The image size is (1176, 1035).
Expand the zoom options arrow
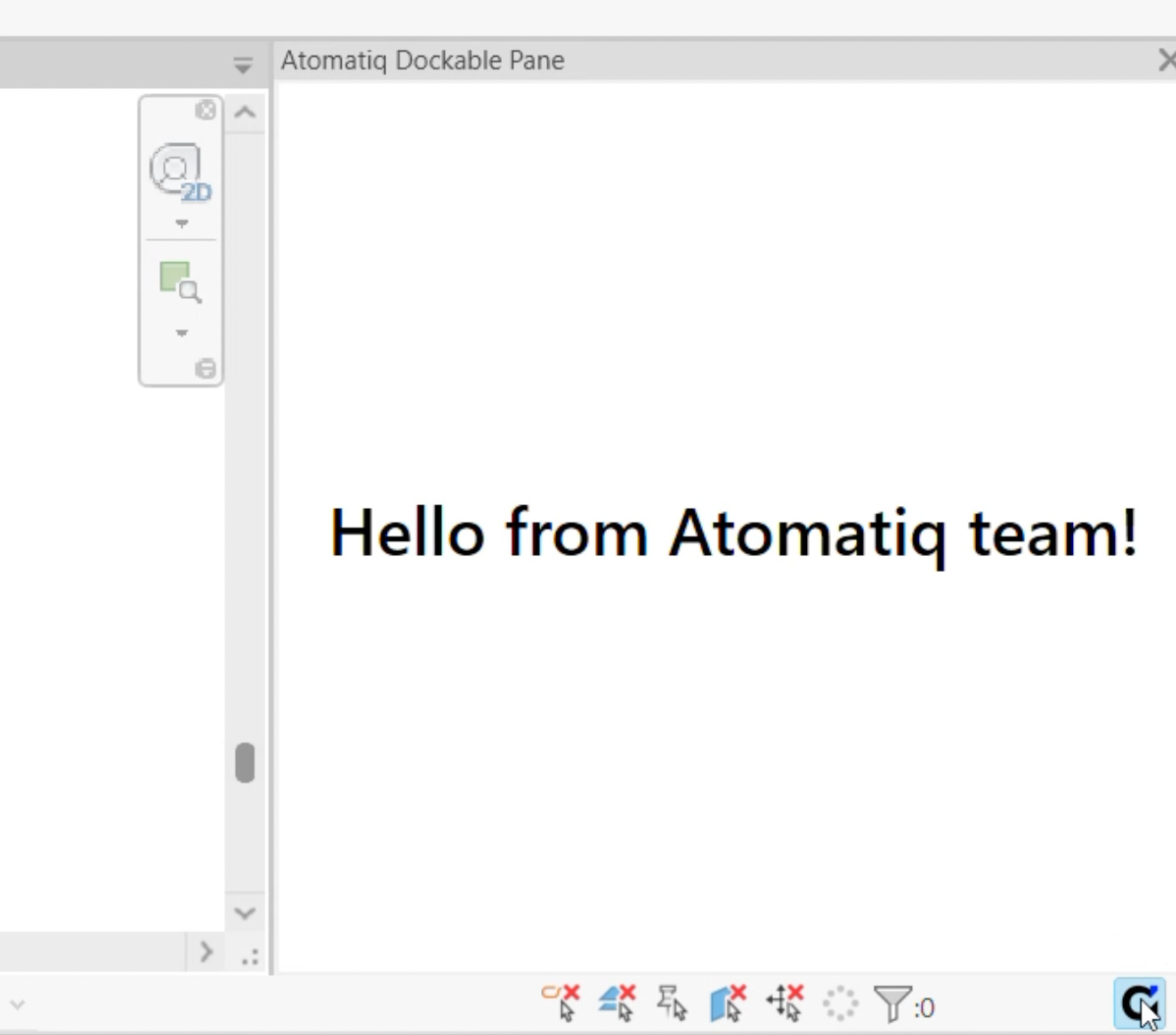(x=181, y=333)
